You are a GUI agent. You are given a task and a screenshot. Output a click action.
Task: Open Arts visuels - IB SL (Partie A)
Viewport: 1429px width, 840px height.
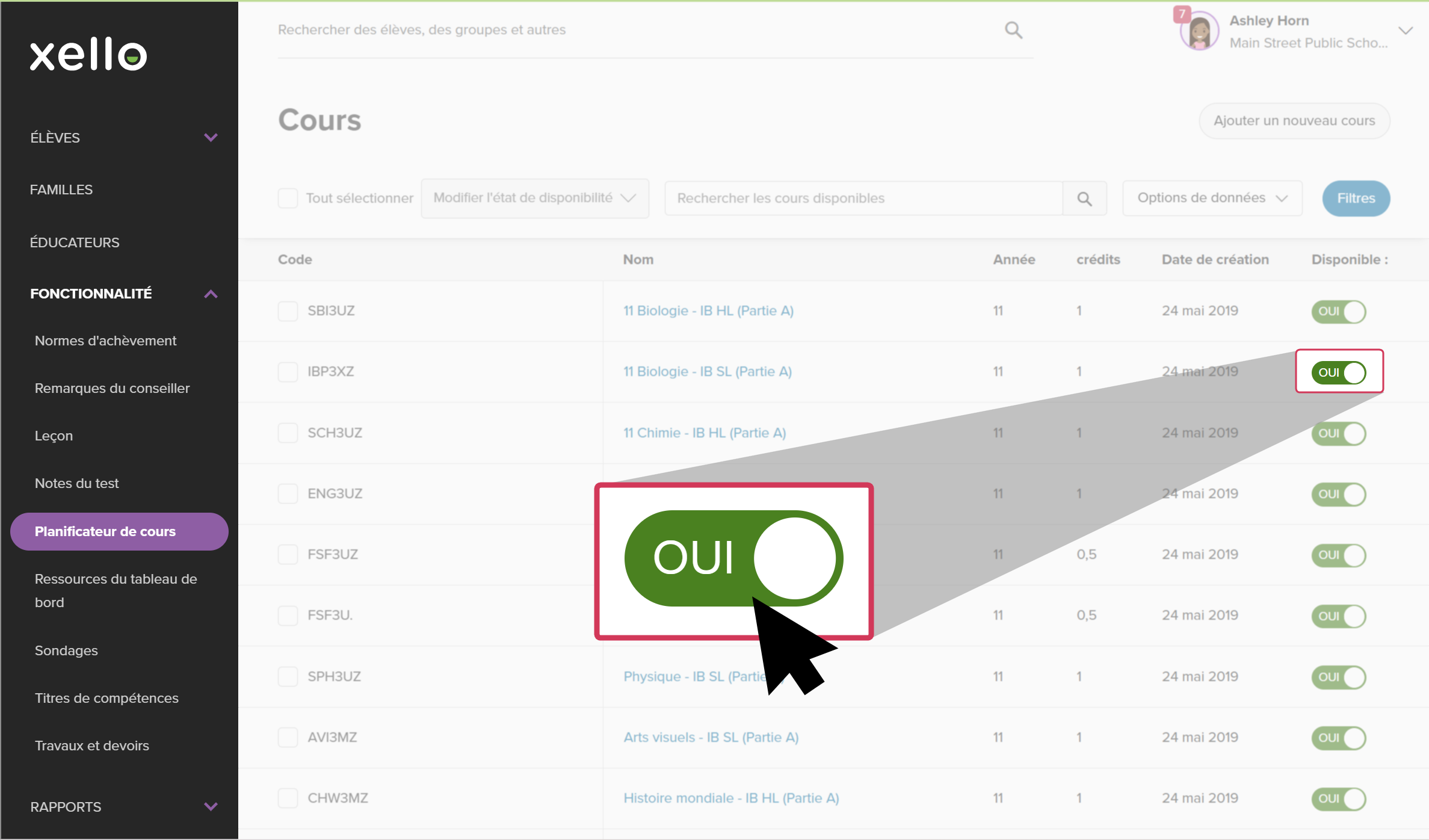(x=711, y=737)
